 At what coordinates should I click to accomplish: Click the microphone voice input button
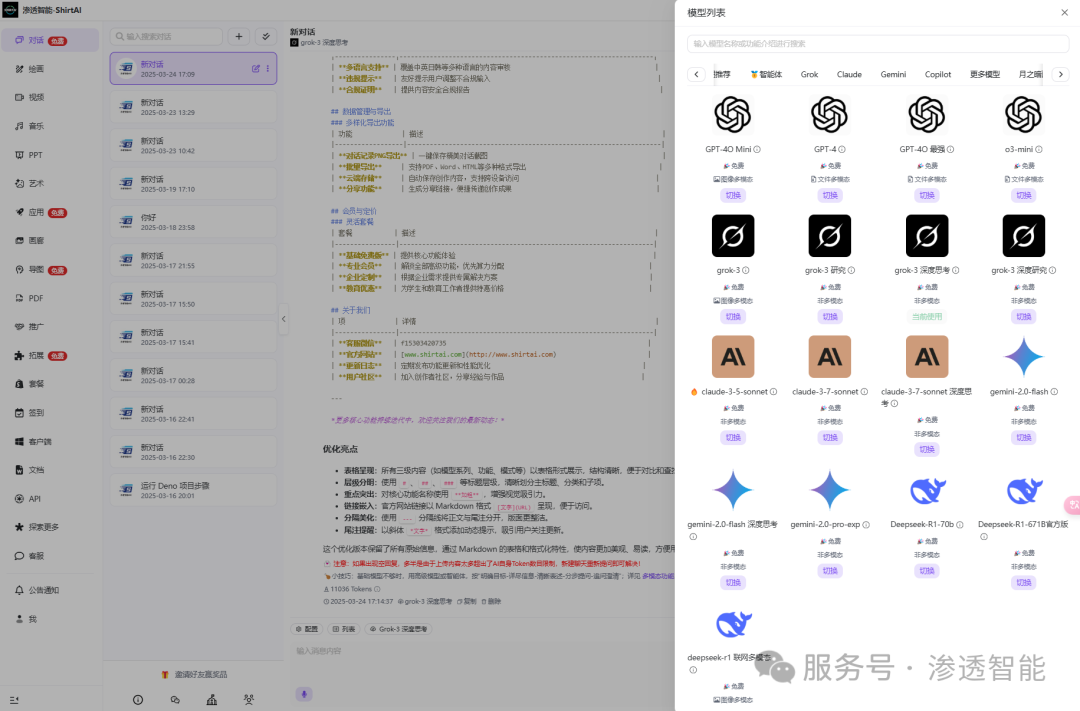304,694
